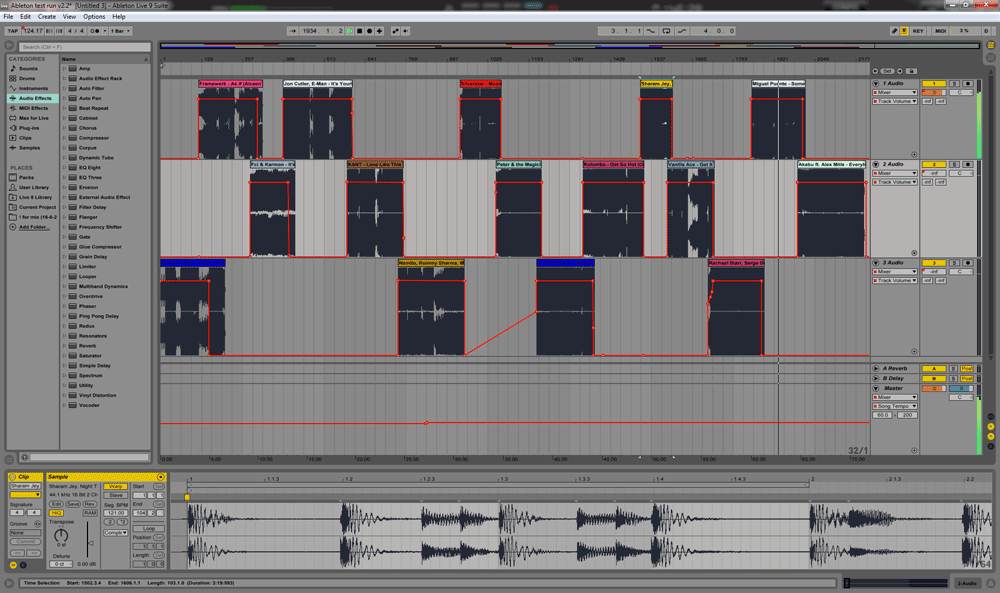Open track 1 Audio Mixer device chooser
1000x593 pixels.
pyautogui.click(x=895, y=92)
